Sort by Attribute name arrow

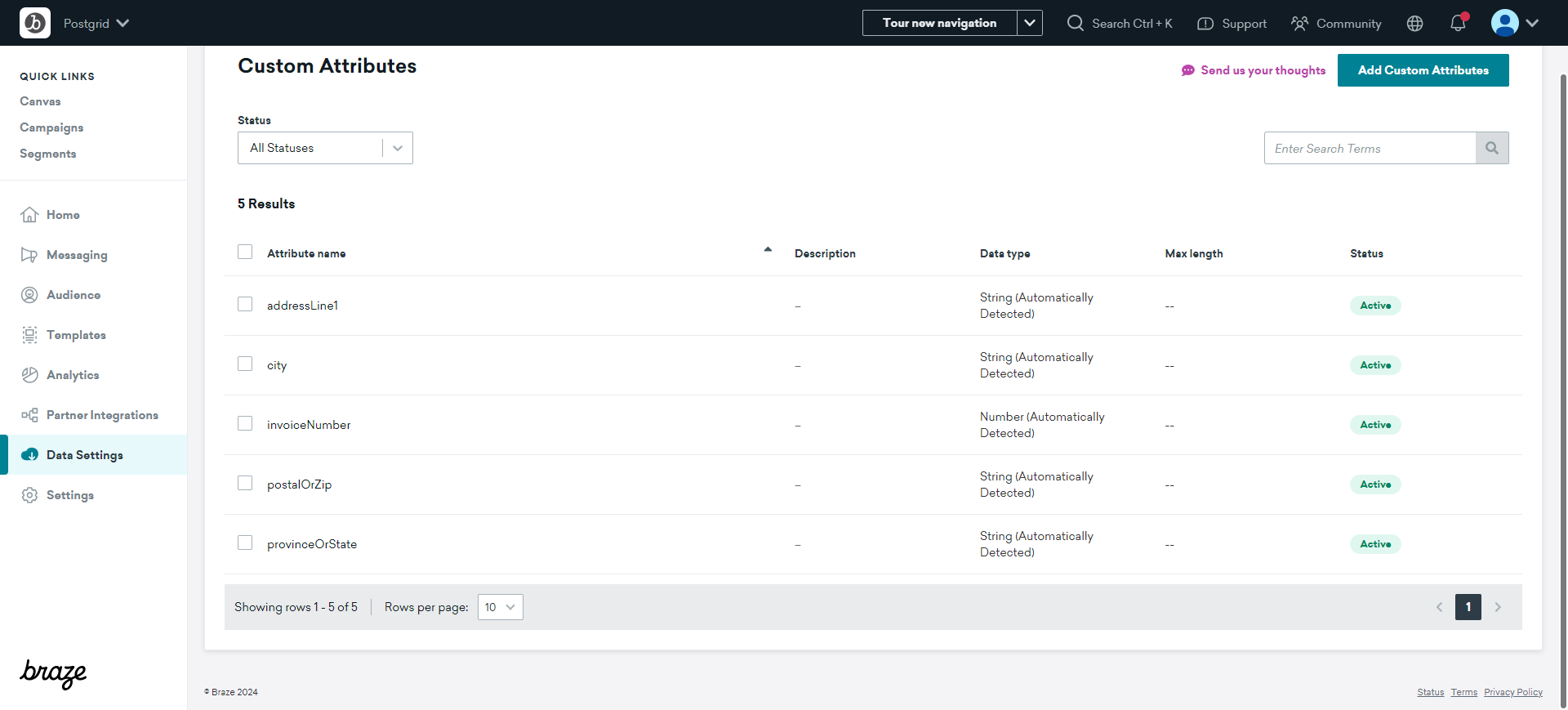coord(768,249)
